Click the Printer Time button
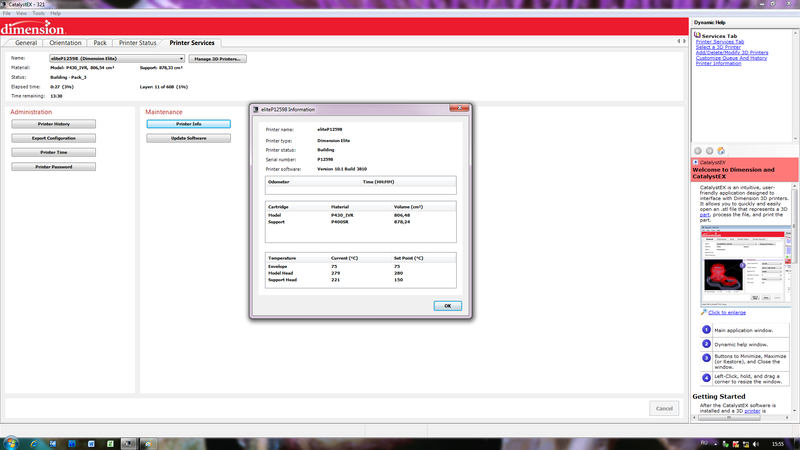The height and width of the screenshot is (450, 800). (x=54, y=153)
